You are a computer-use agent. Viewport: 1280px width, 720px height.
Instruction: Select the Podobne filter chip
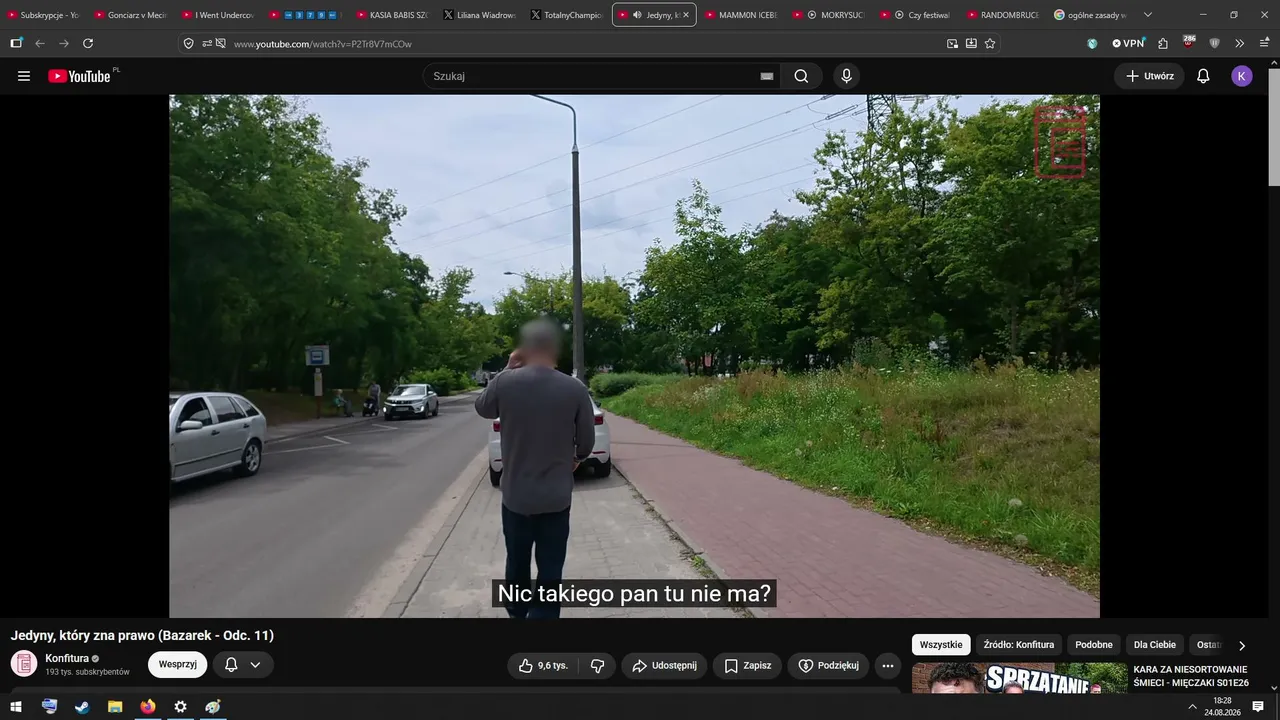coord(1094,645)
